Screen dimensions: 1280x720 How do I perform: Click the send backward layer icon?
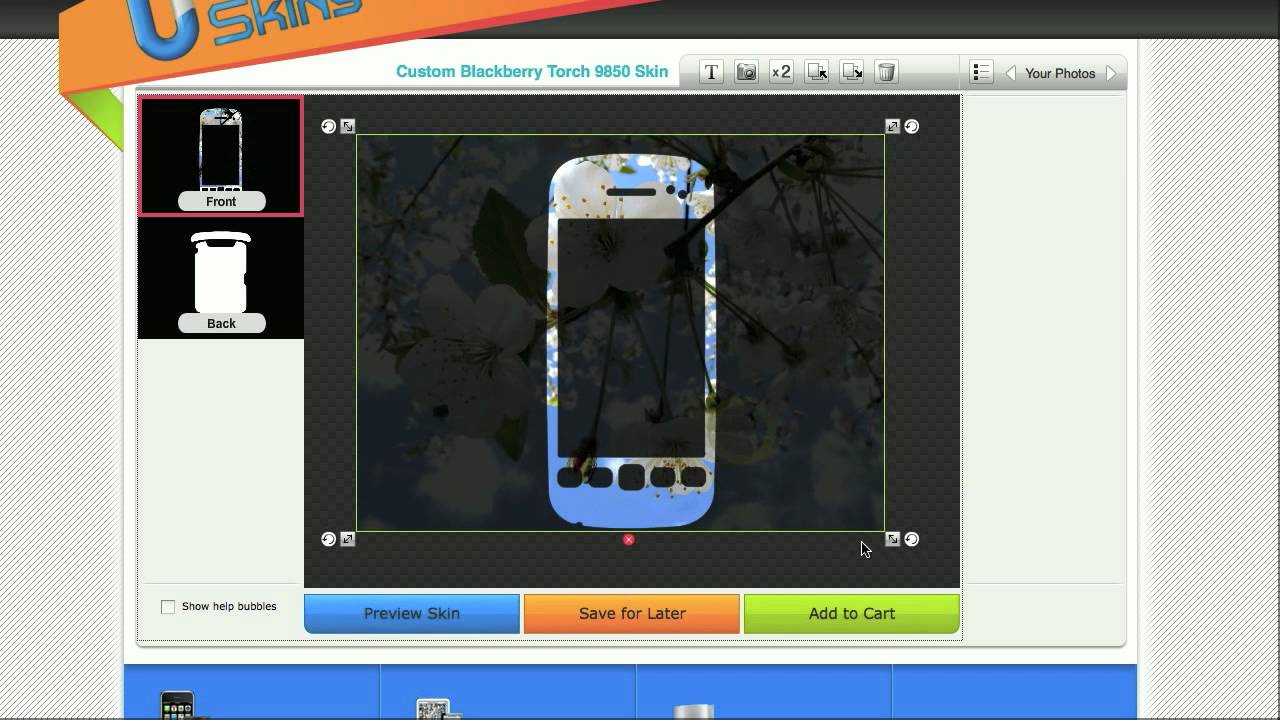[x=852, y=72]
